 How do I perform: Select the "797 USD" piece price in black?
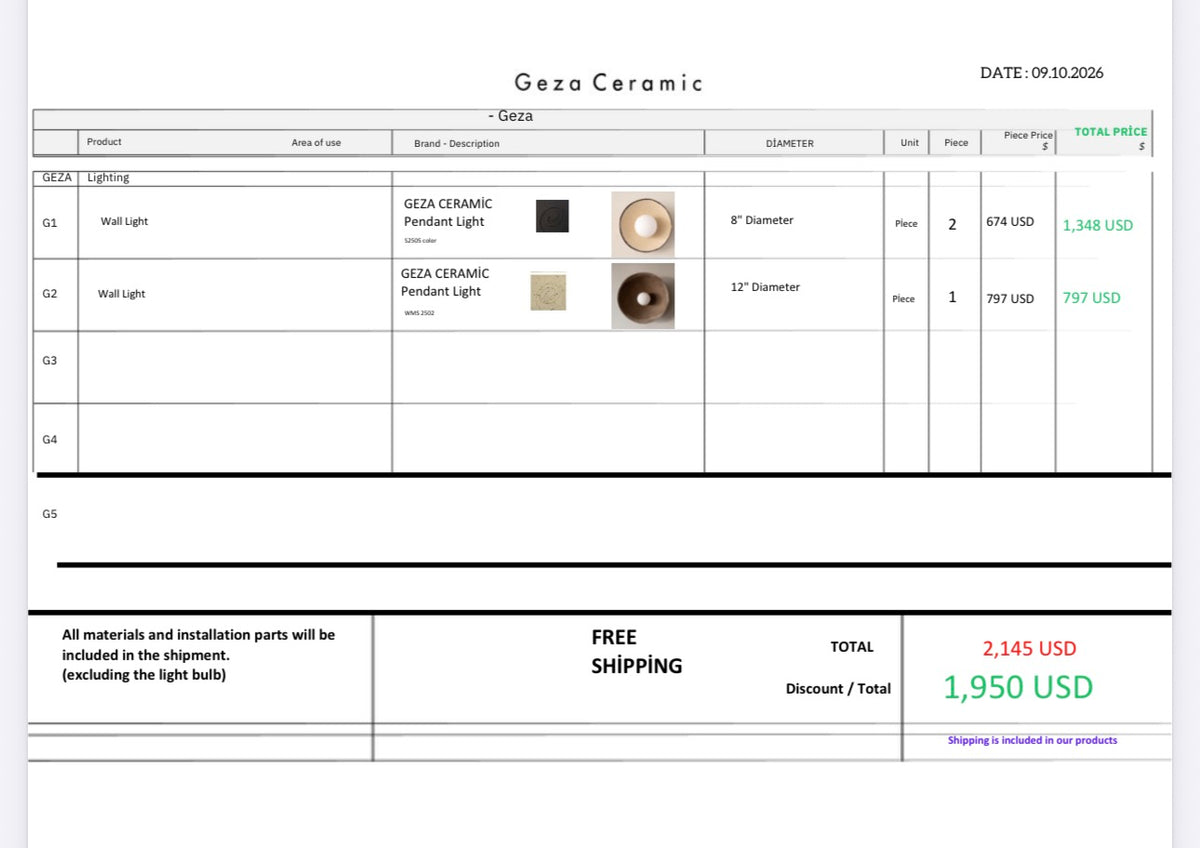[x=1010, y=299]
